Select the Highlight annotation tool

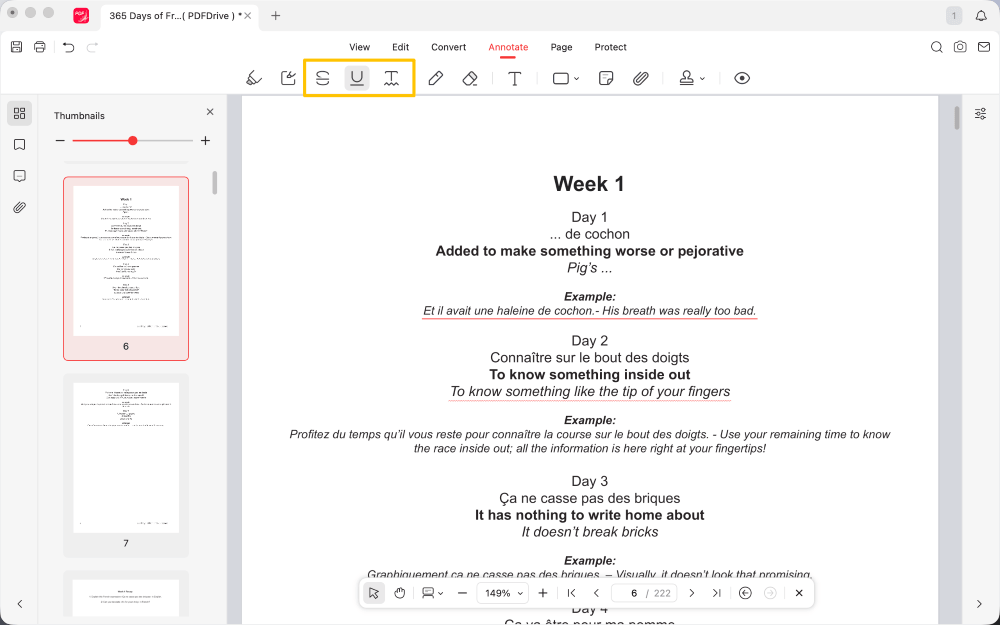coord(254,78)
